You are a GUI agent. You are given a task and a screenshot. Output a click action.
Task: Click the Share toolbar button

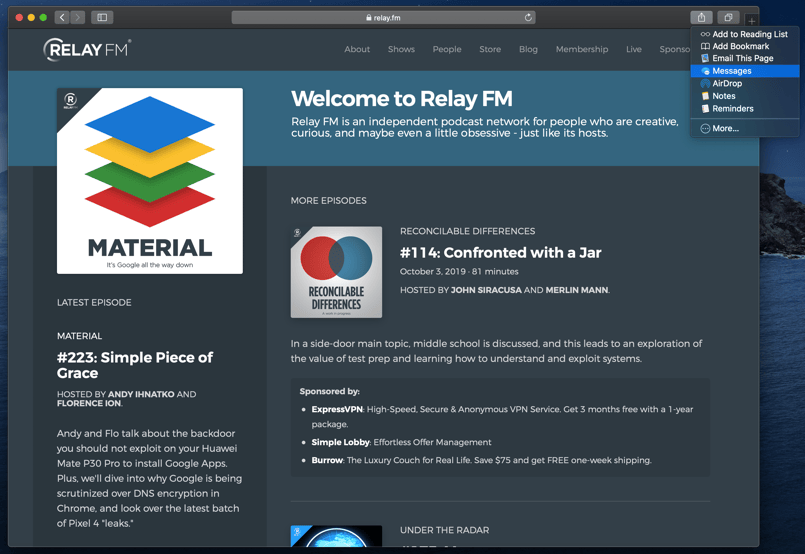pyautogui.click(x=701, y=17)
